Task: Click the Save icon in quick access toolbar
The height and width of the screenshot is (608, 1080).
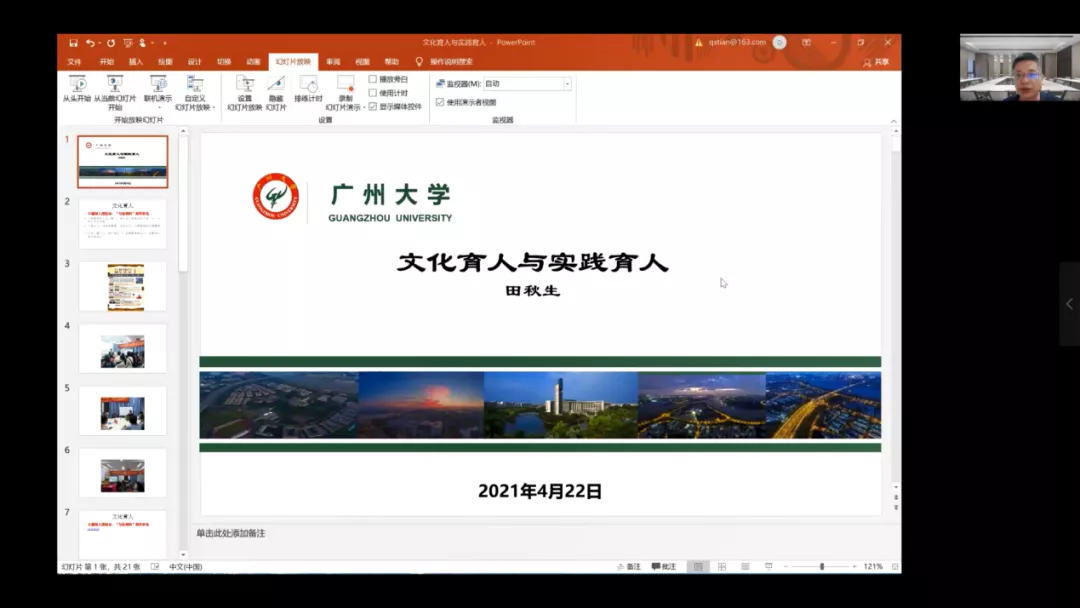Action: (74, 43)
